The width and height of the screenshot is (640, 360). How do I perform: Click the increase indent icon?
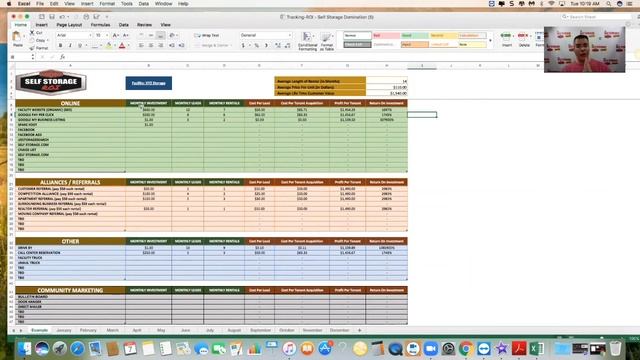point(182,46)
